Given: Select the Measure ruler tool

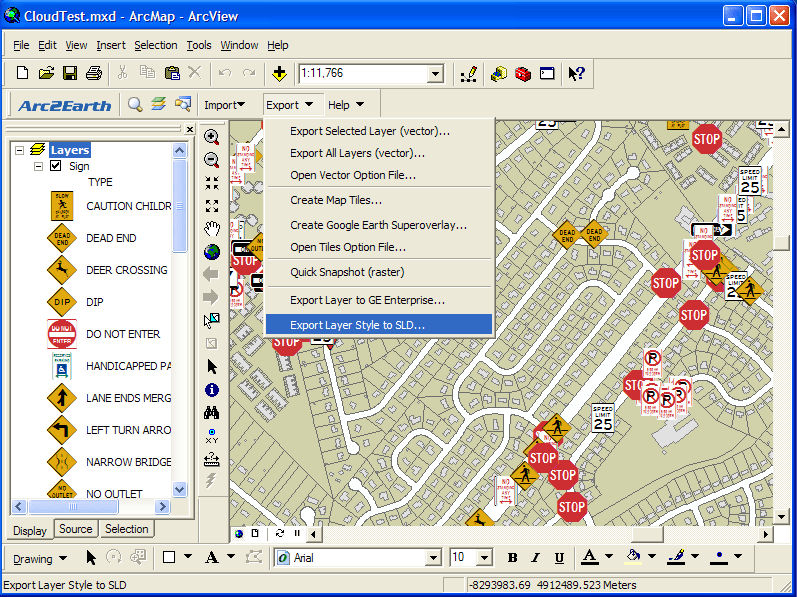Looking at the screenshot, I should [212, 459].
